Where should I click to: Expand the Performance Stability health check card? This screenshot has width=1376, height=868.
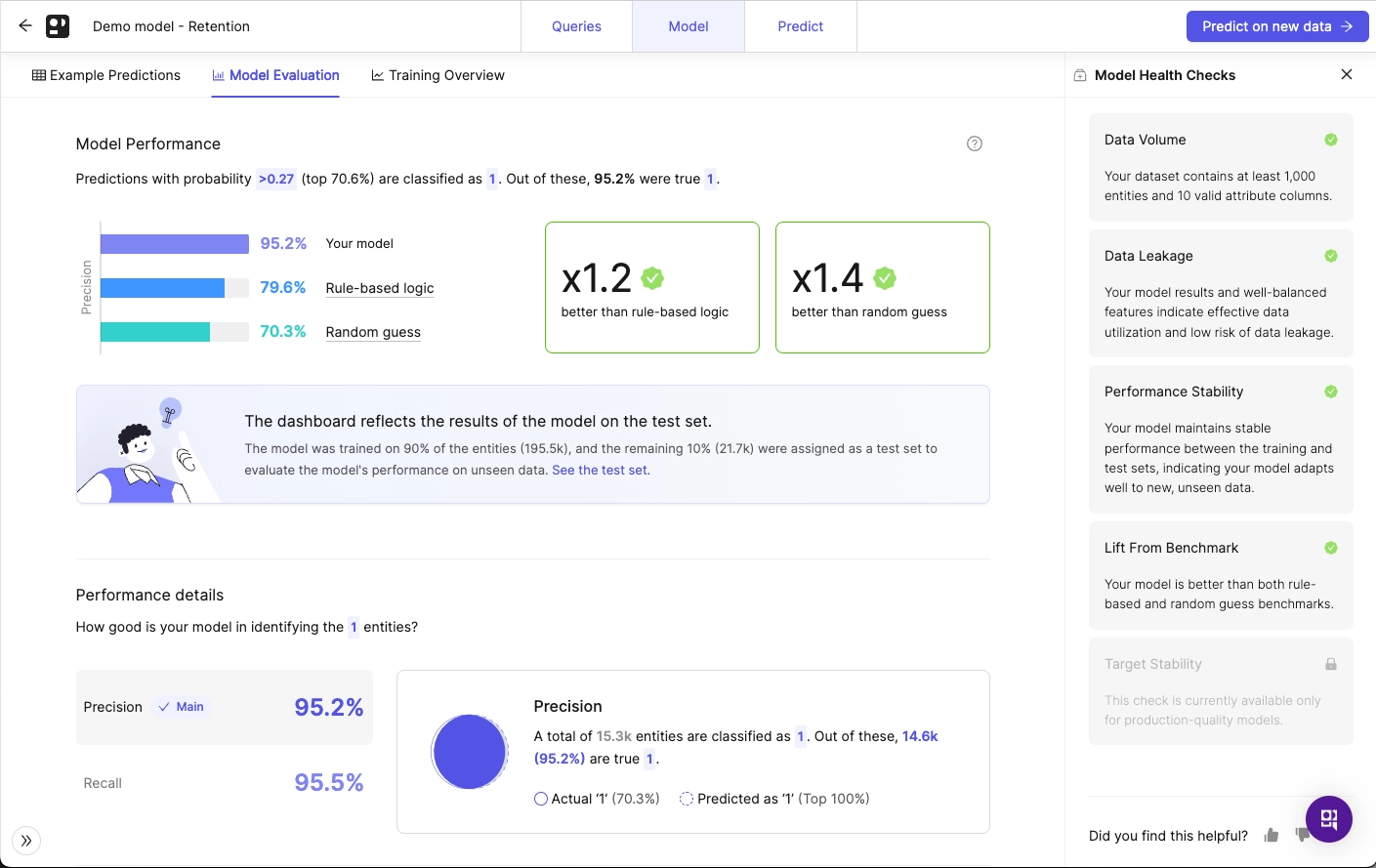(1220, 439)
